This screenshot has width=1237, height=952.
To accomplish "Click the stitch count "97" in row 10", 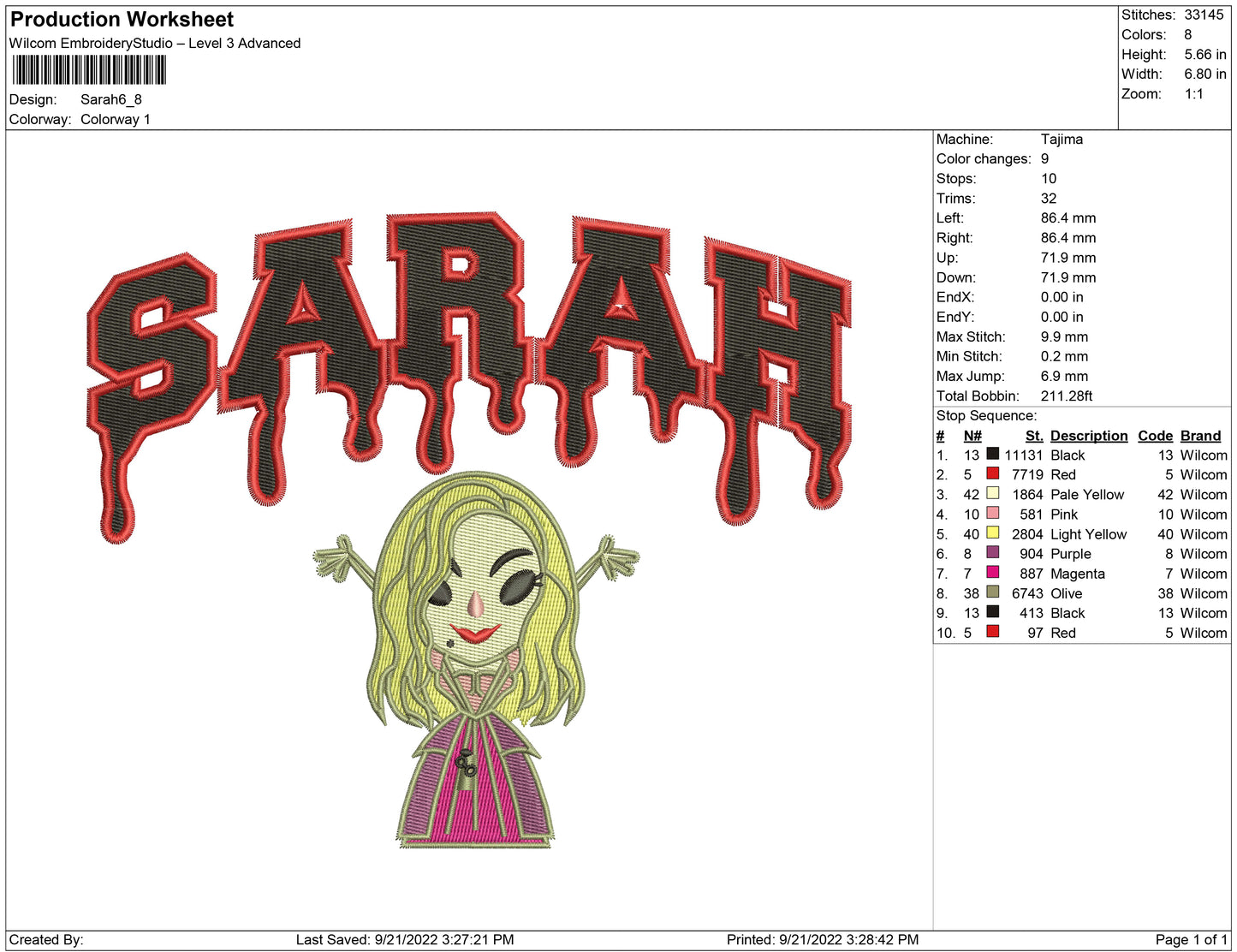I will [x=1035, y=633].
